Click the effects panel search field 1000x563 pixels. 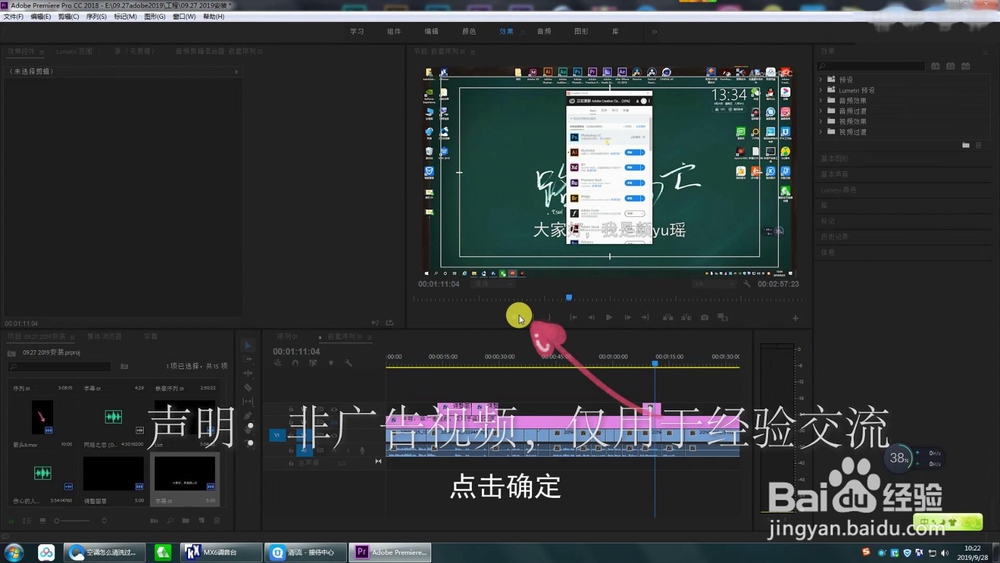point(871,66)
